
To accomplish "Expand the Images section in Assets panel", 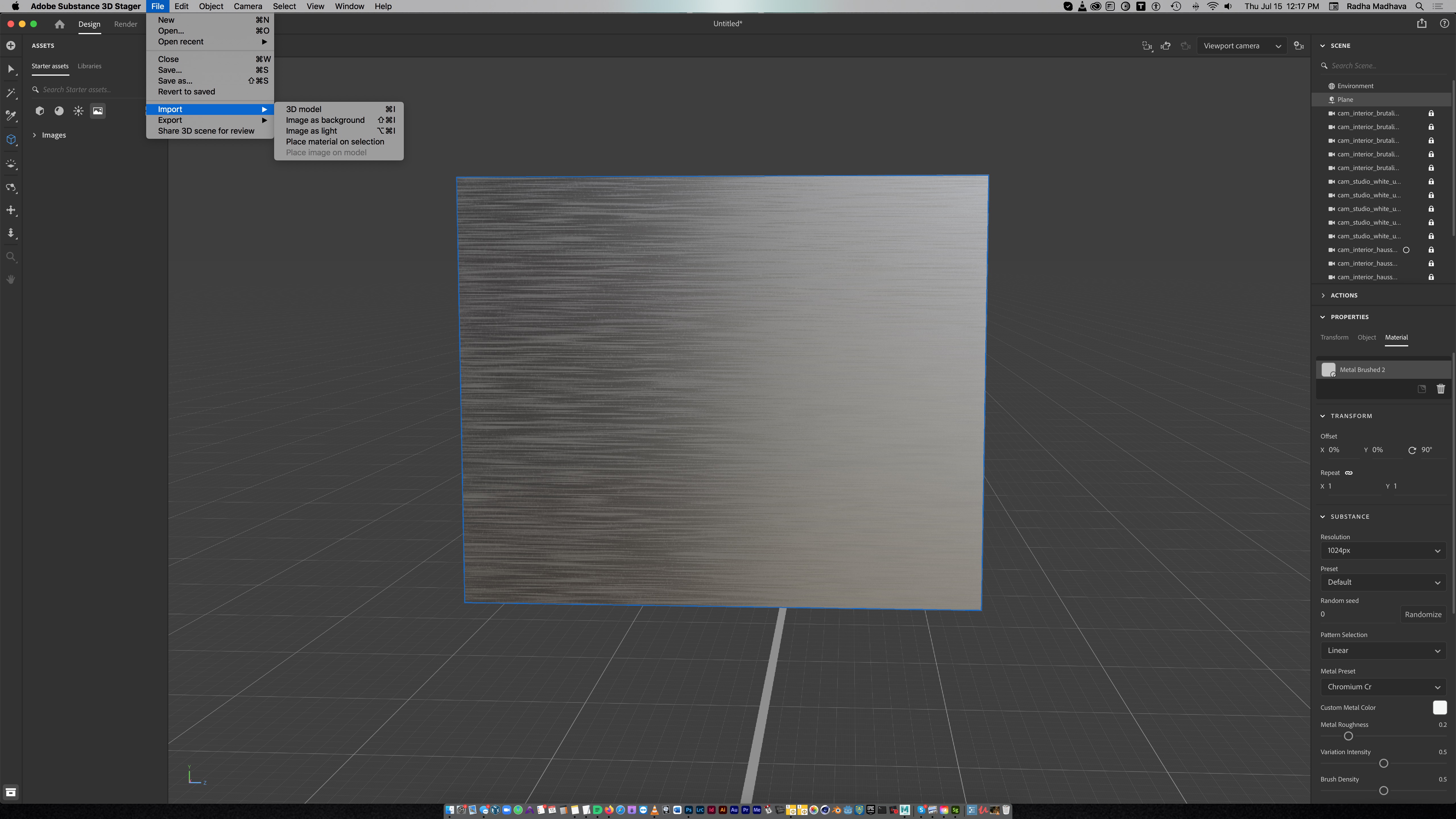I will (x=34, y=135).
